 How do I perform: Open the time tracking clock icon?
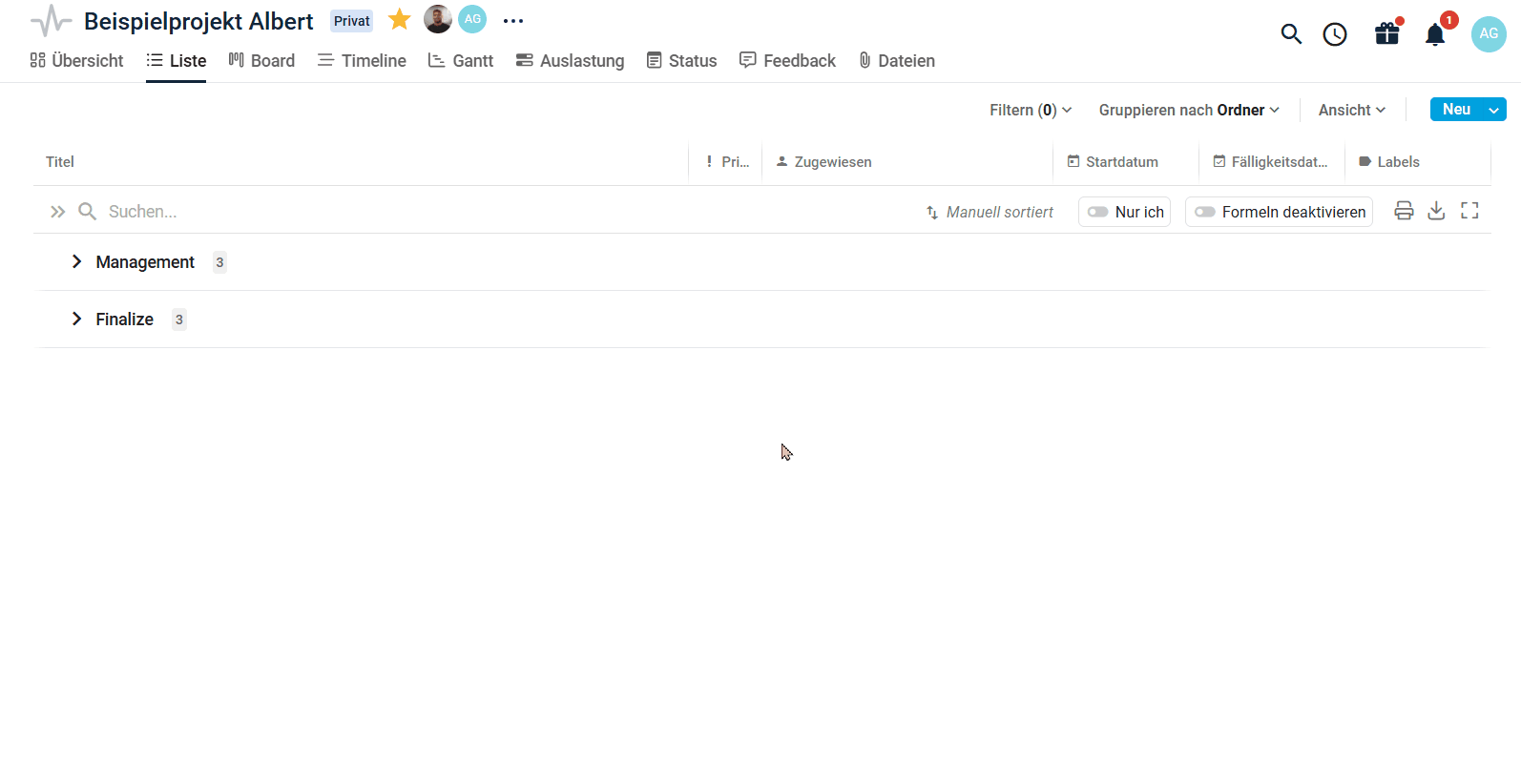point(1335,34)
